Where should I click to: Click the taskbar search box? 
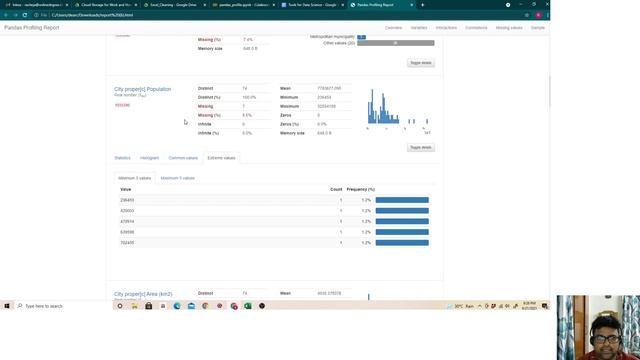(x=63, y=306)
